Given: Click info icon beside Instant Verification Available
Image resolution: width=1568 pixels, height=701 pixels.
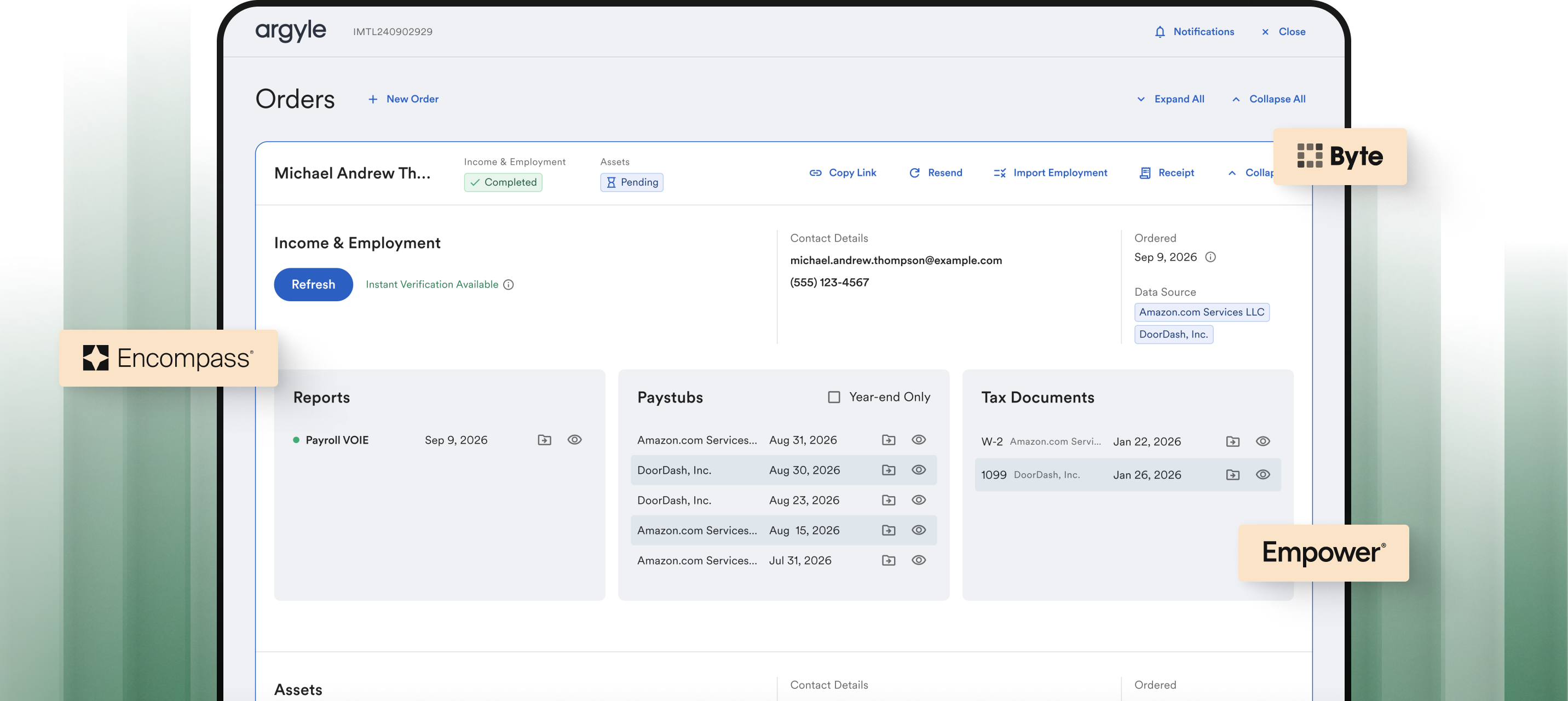Looking at the screenshot, I should coord(508,284).
